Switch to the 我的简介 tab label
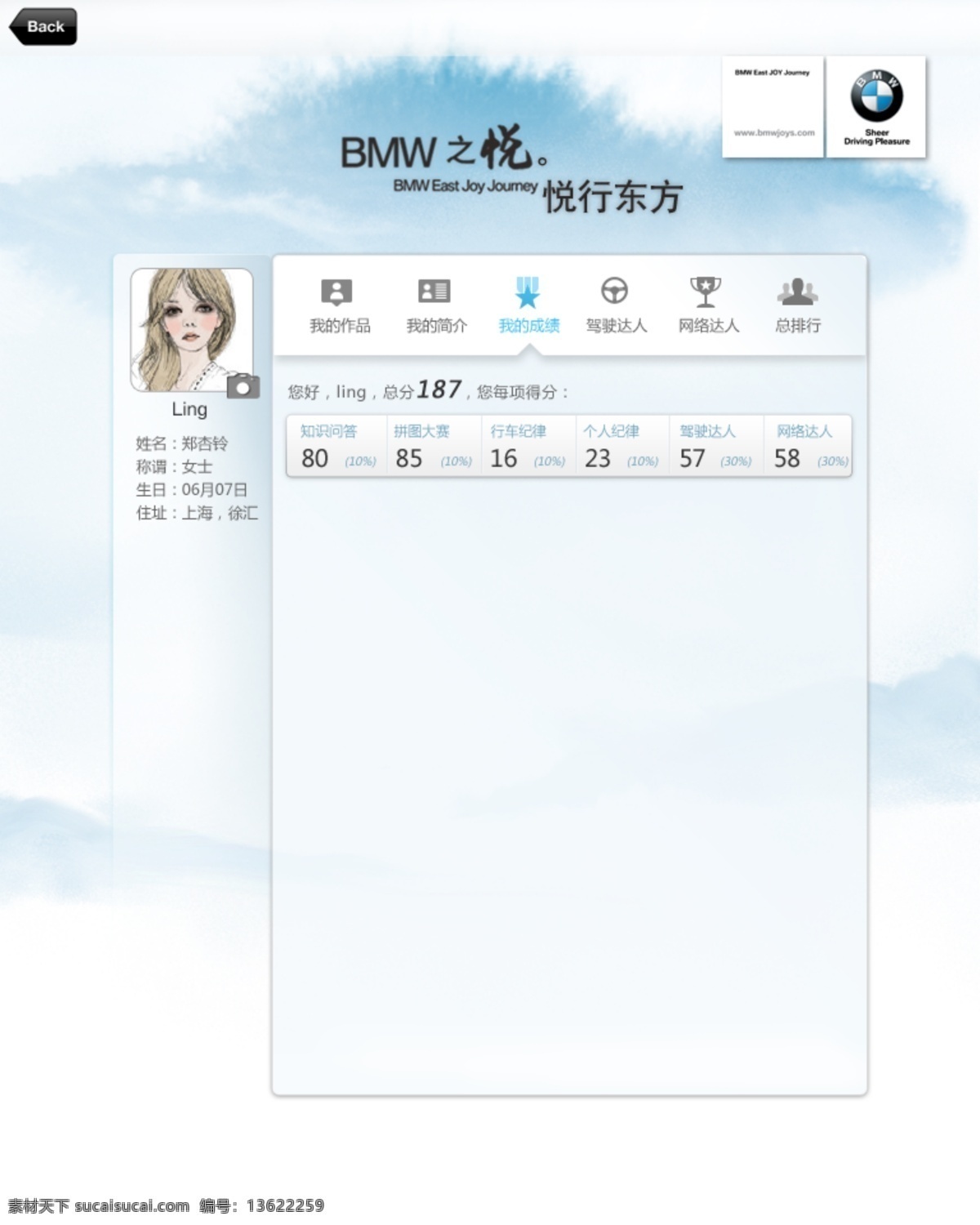 [x=437, y=326]
